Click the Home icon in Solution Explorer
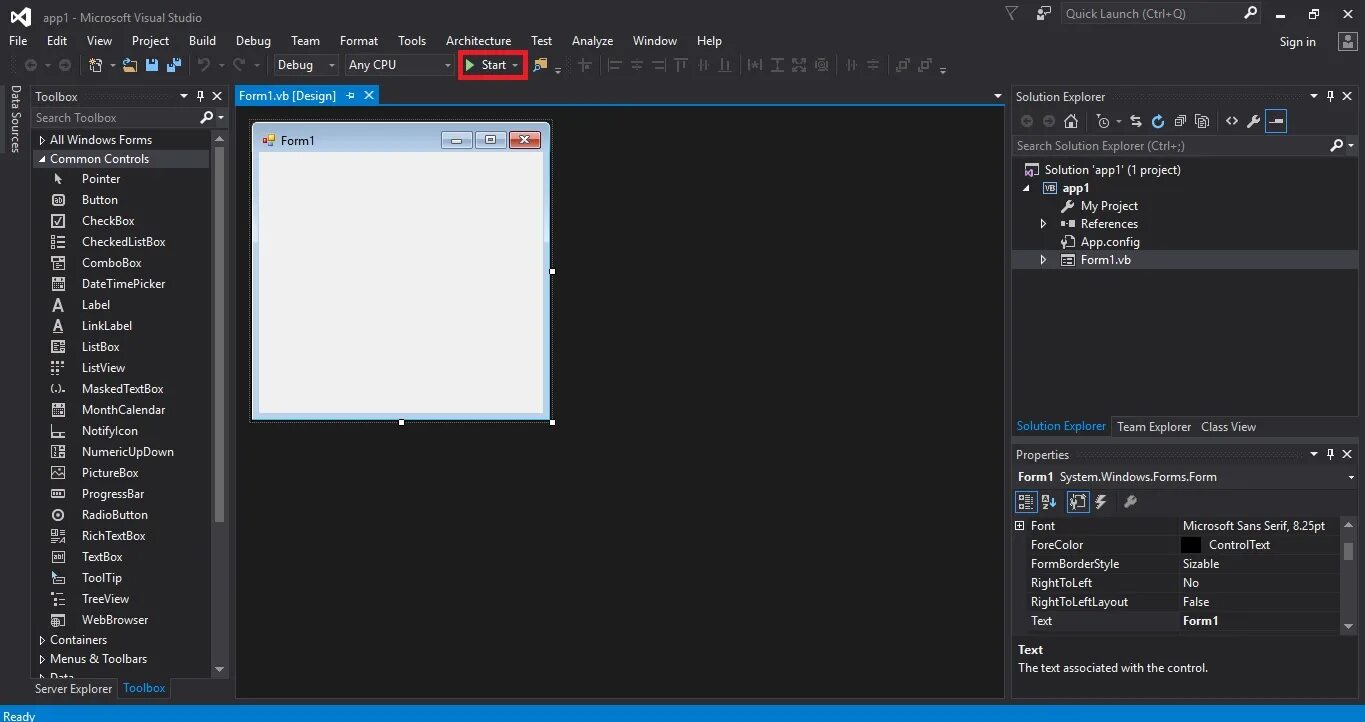This screenshot has height=722, width=1365. pos(1071,121)
